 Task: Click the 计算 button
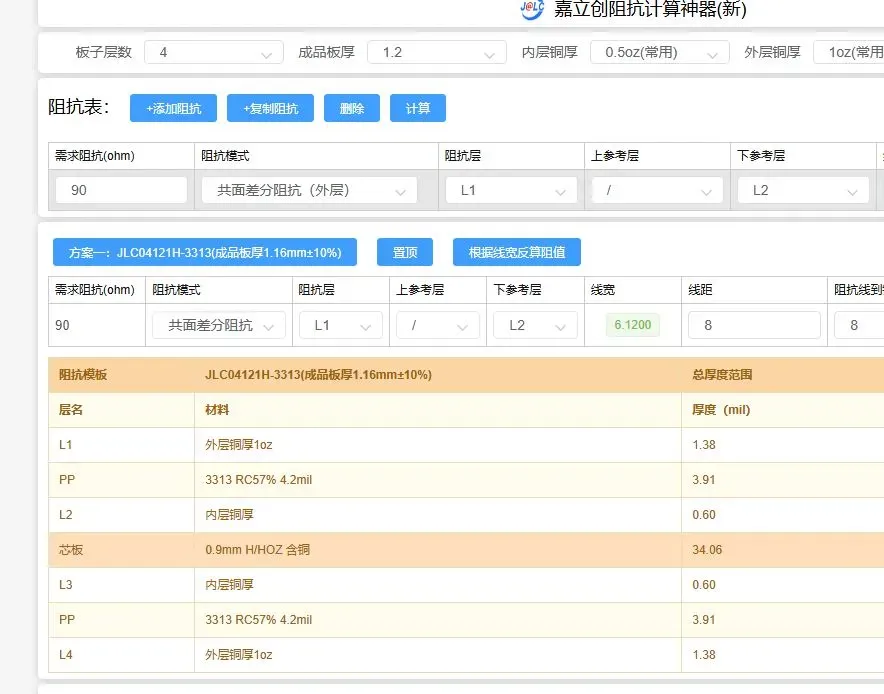click(418, 108)
